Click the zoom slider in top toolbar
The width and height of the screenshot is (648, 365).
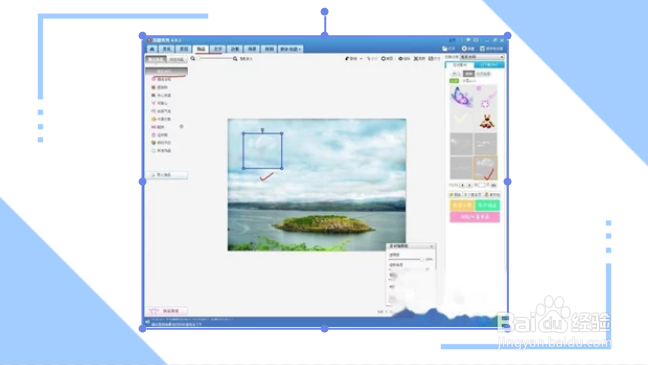(214, 59)
